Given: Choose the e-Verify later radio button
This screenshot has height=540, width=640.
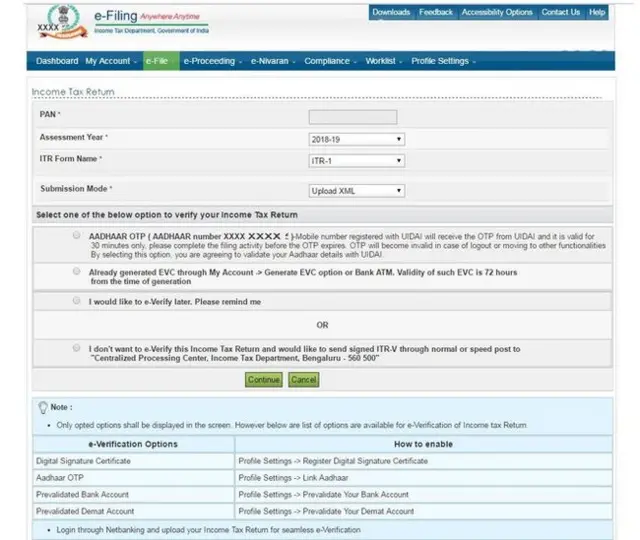Looking at the screenshot, I should 76,301.
